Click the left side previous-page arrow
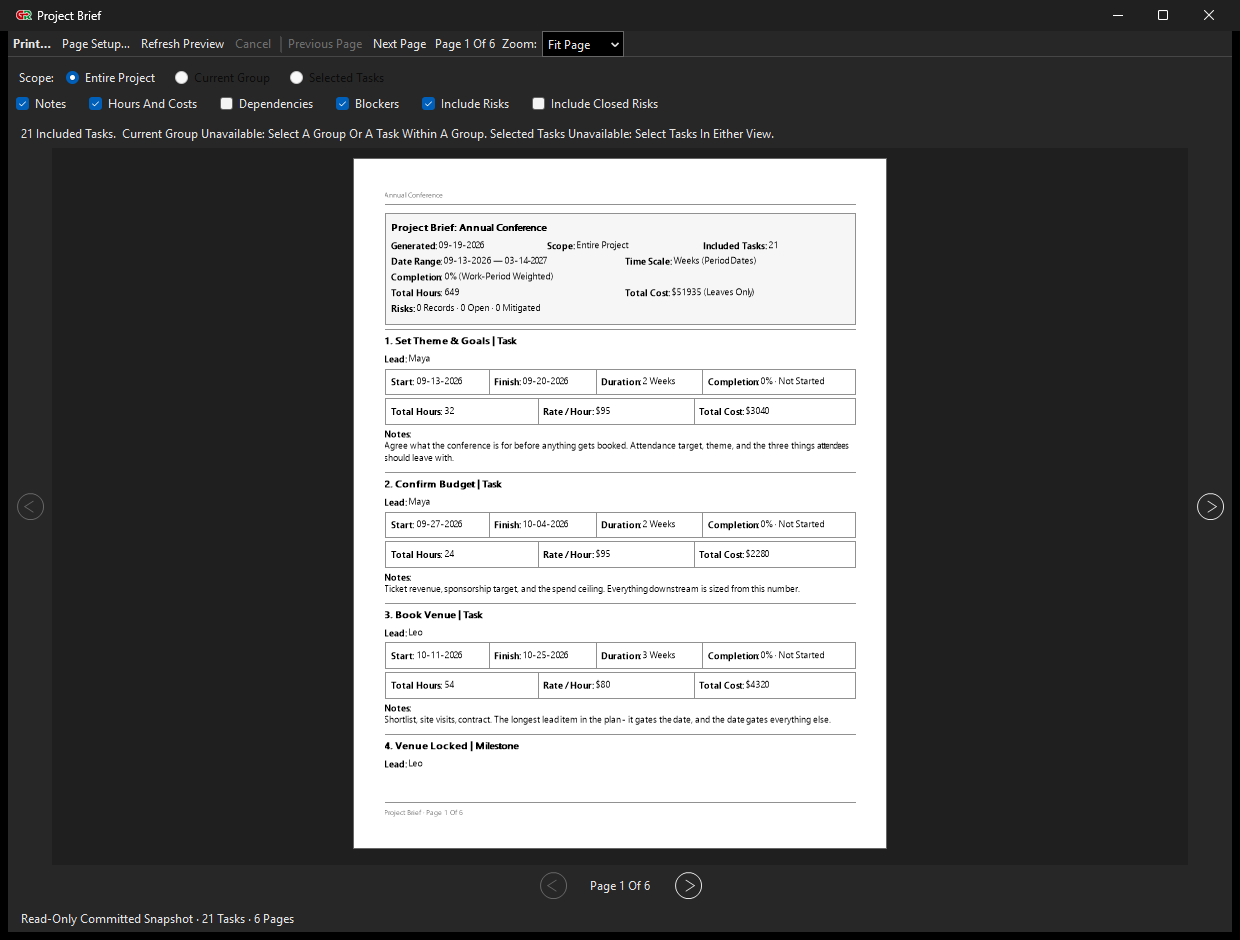The width and height of the screenshot is (1240, 940). click(x=31, y=507)
